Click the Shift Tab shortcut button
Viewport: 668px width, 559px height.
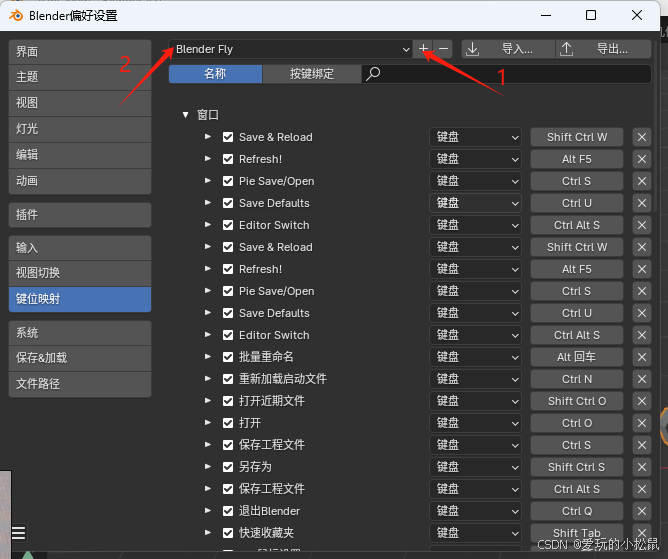576,533
